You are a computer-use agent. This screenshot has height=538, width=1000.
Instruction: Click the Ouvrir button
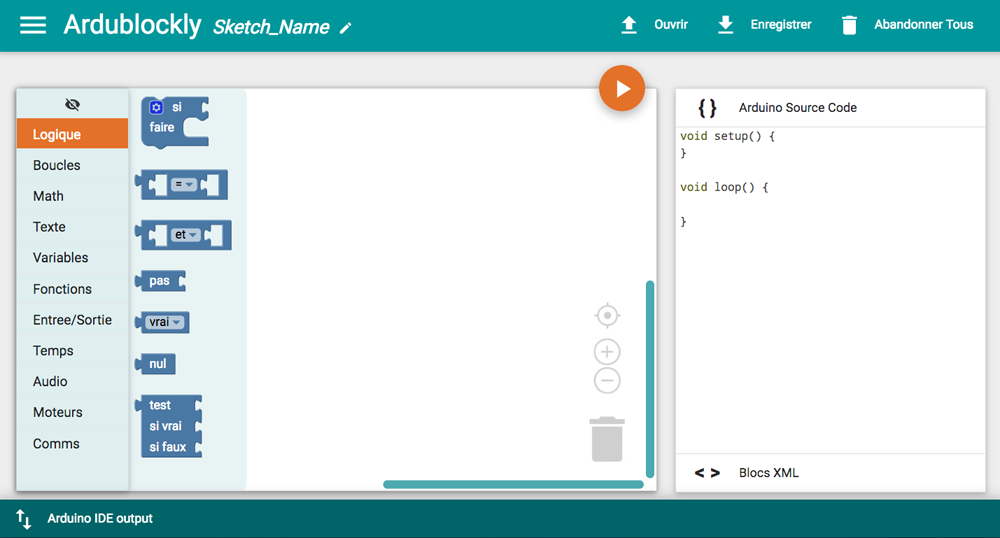[655, 25]
